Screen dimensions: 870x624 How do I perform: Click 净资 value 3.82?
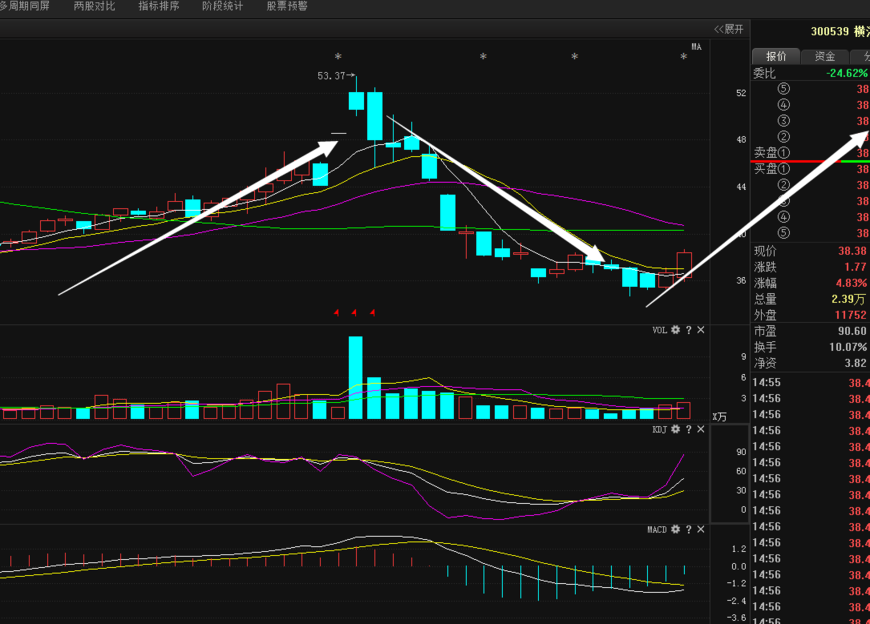(856, 363)
